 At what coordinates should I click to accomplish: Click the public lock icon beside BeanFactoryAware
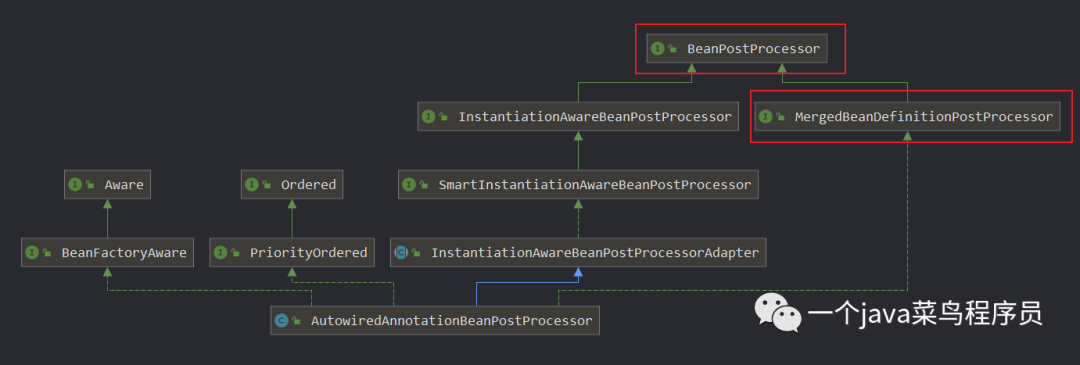click(47, 253)
